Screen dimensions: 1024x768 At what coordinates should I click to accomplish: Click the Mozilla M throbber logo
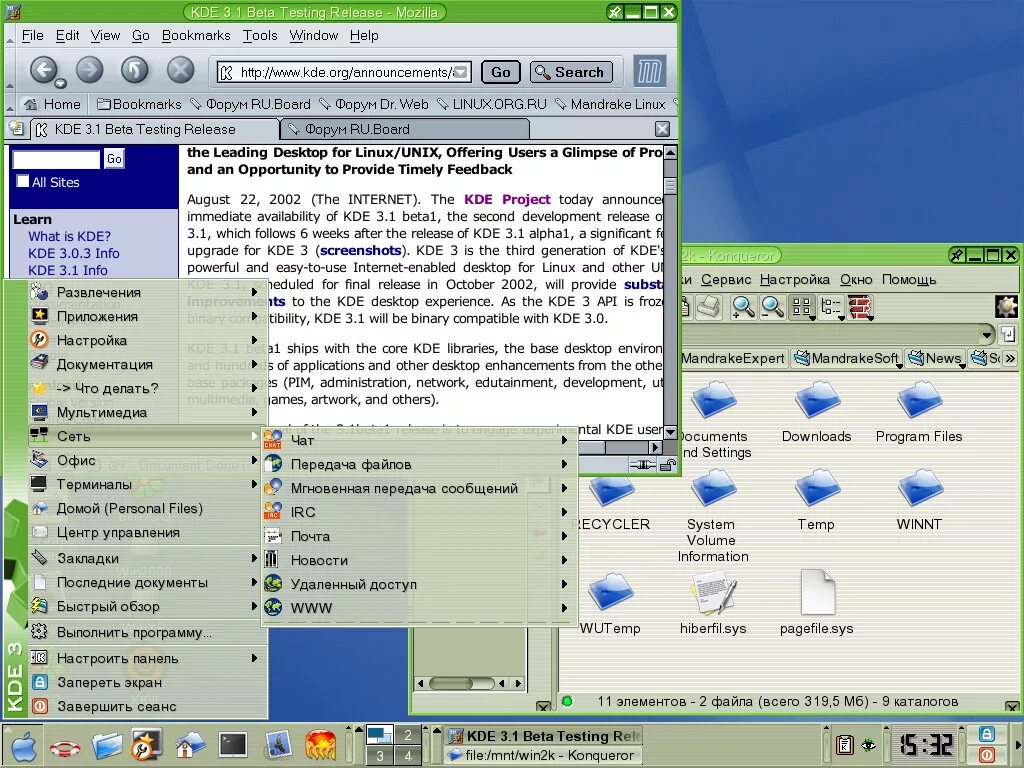[649, 71]
